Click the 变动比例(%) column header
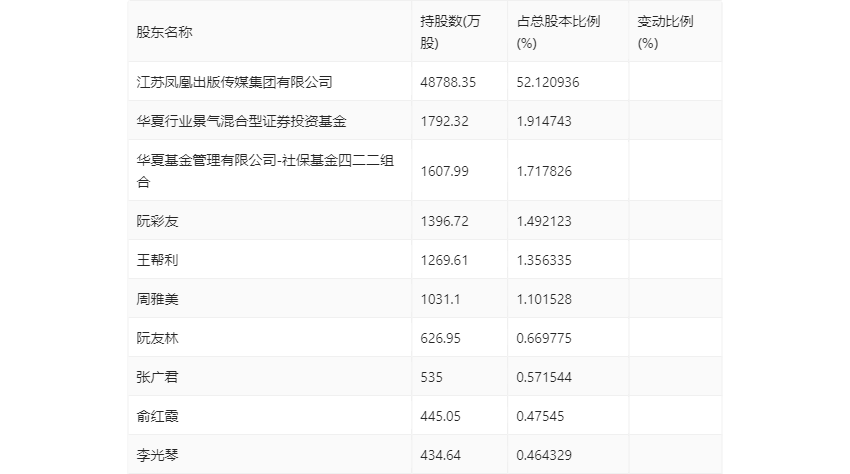Viewport: 850px width, 474px height. (665, 32)
